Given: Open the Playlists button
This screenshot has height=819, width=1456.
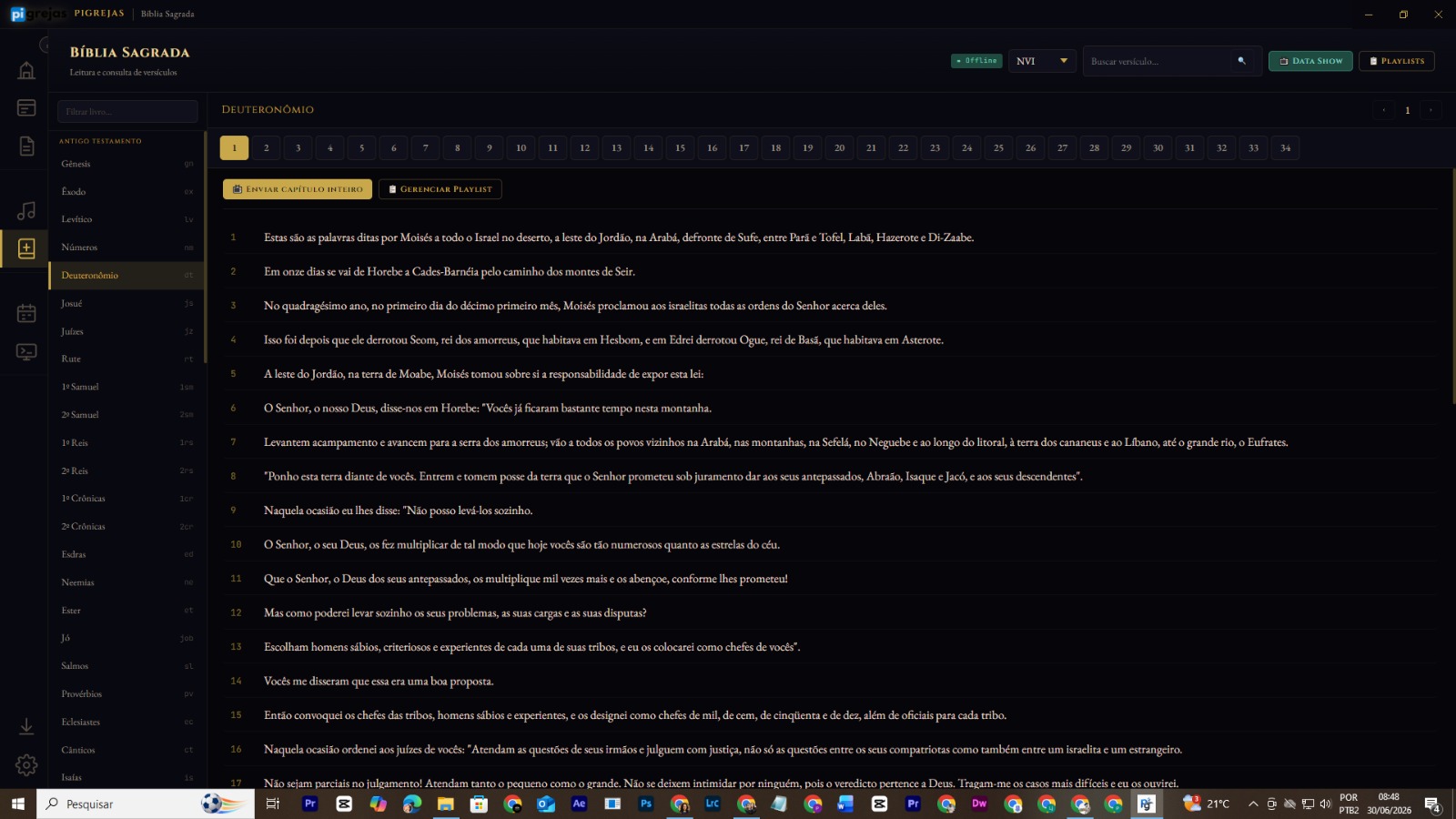Looking at the screenshot, I should pos(1397,61).
